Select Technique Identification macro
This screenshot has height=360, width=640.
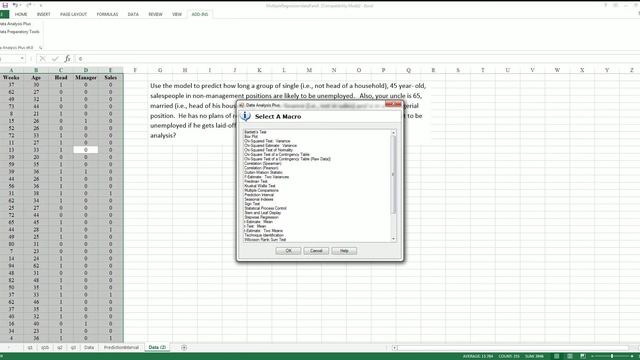tap(264, 235)
